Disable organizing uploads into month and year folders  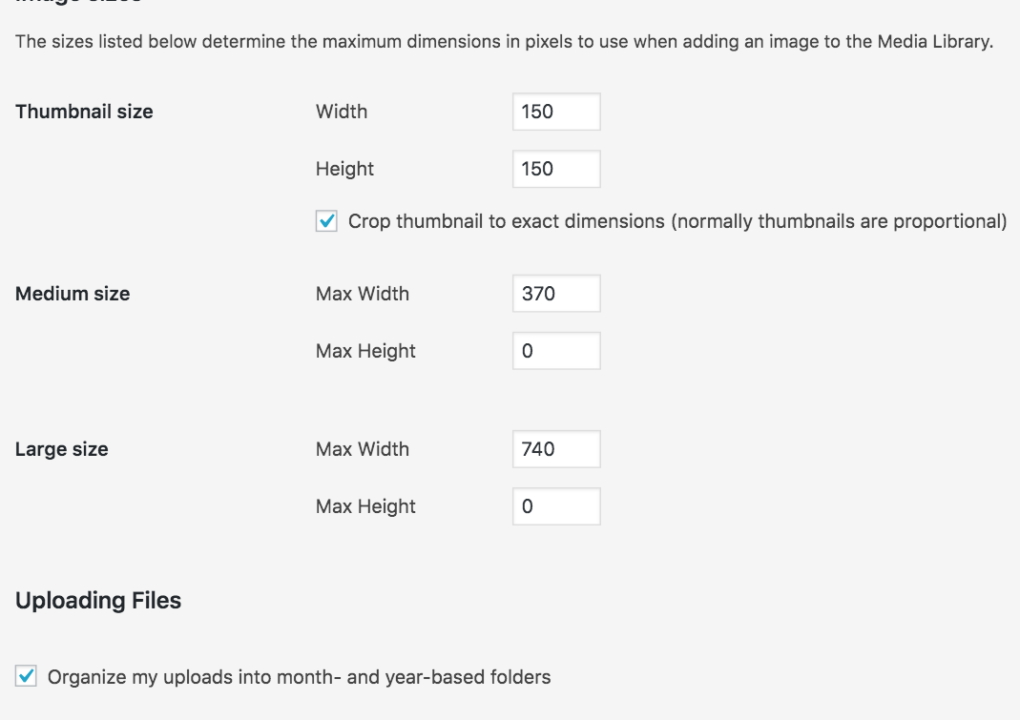pos(26,677)
